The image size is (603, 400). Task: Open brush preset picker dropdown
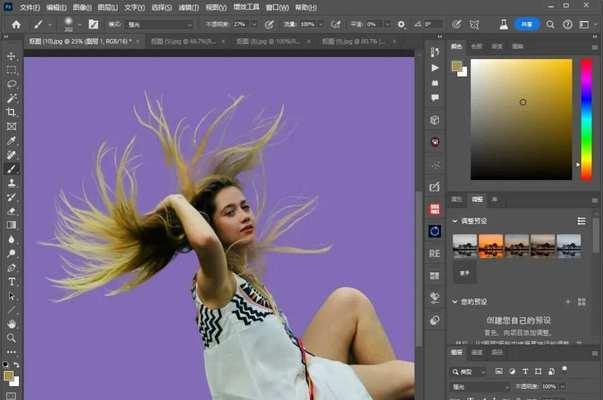[79, 25]
